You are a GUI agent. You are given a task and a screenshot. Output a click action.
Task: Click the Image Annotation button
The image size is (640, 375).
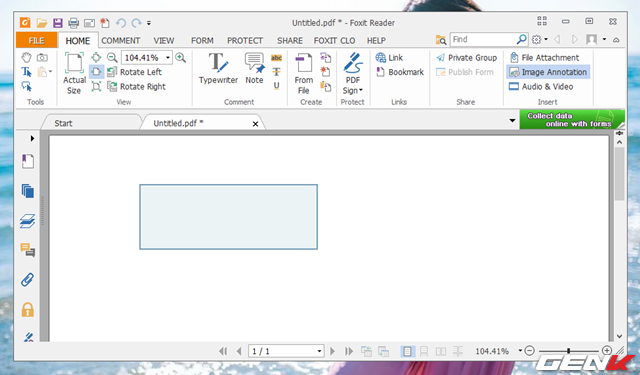(548, 72)
